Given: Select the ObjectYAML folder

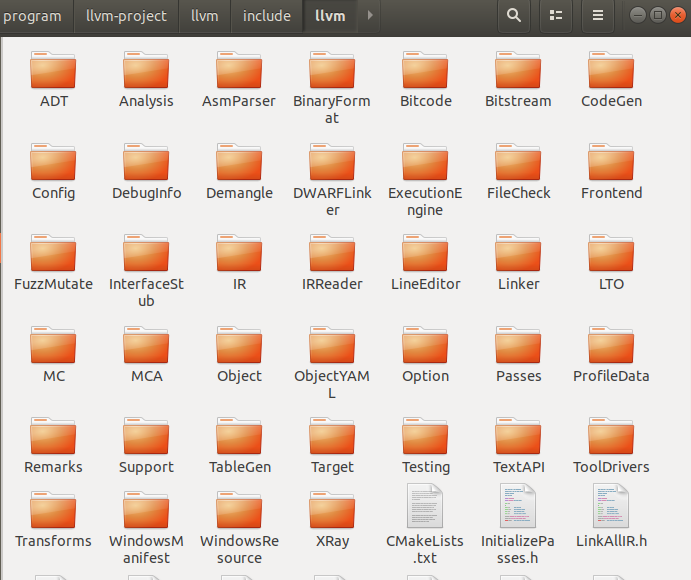Looking at the screenshot, I should 332,363.
